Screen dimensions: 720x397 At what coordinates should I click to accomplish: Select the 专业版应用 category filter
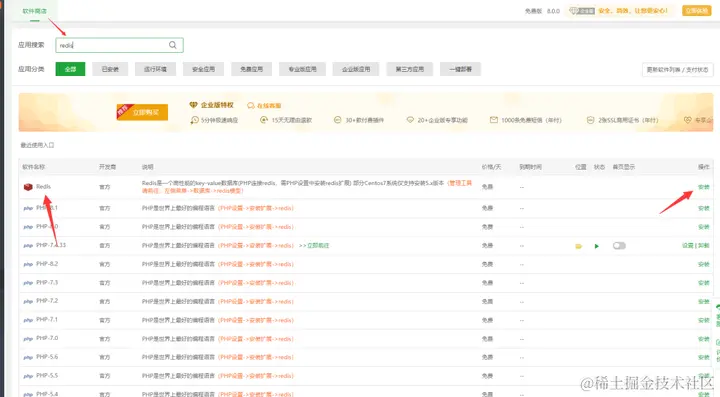click(303, 69)
